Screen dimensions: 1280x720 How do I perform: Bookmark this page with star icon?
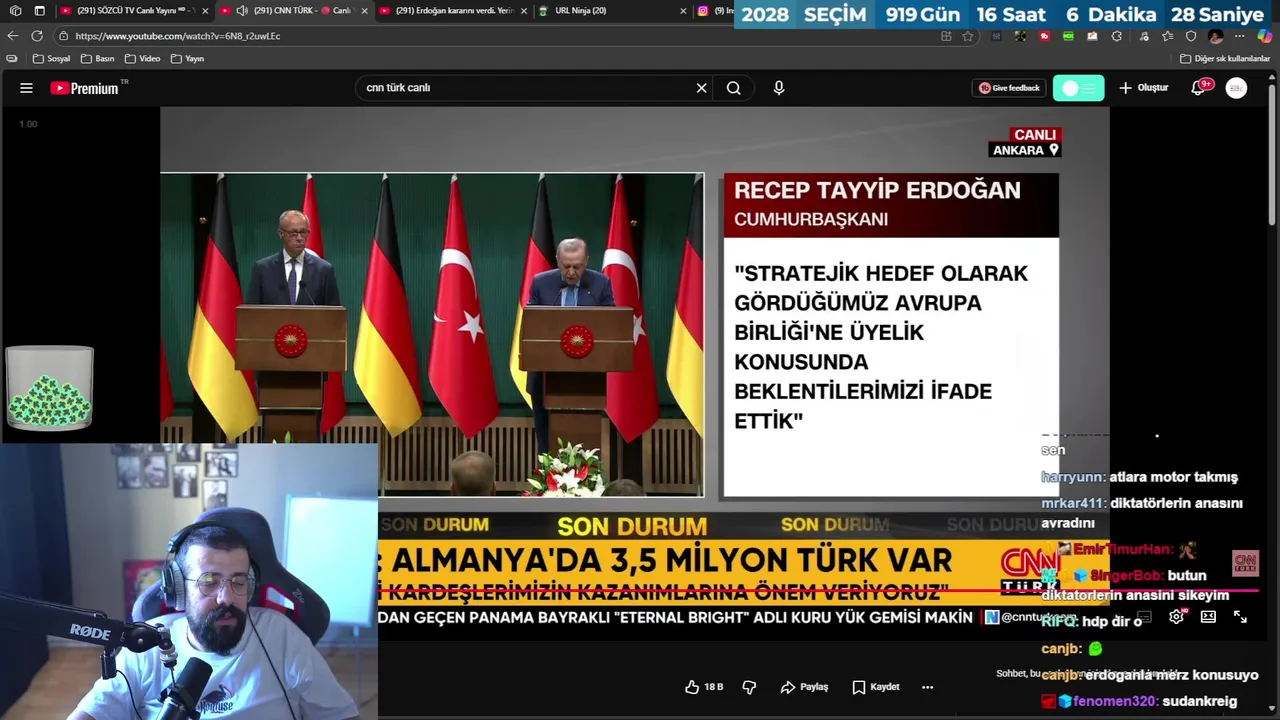(x=968, y=36)
